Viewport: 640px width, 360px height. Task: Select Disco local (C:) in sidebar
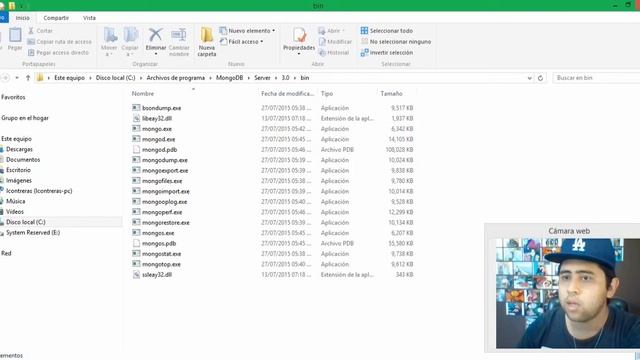point(26,222)
